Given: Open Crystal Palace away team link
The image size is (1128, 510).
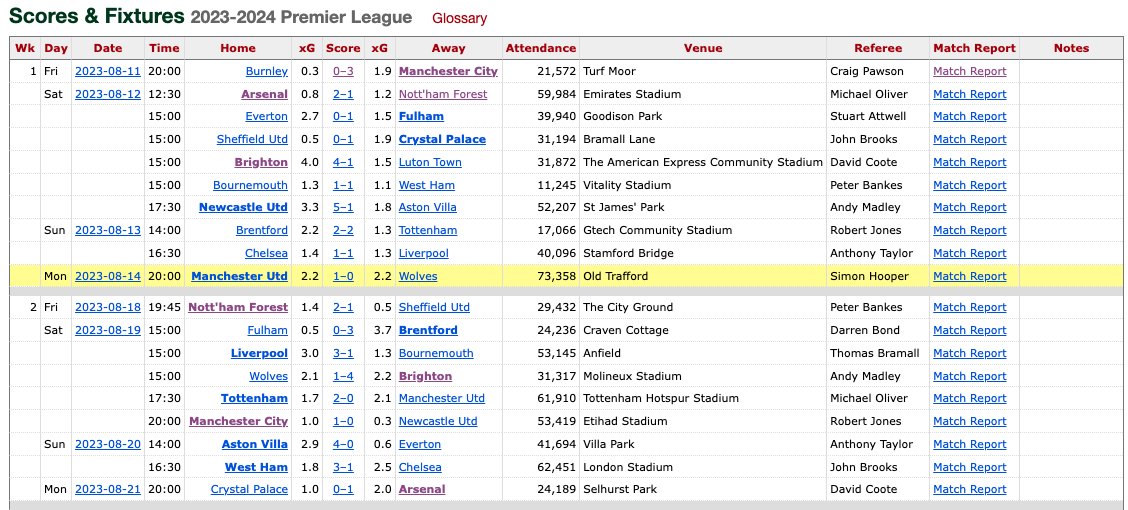Looking at the screenshot, I should [x=442, y=140].
